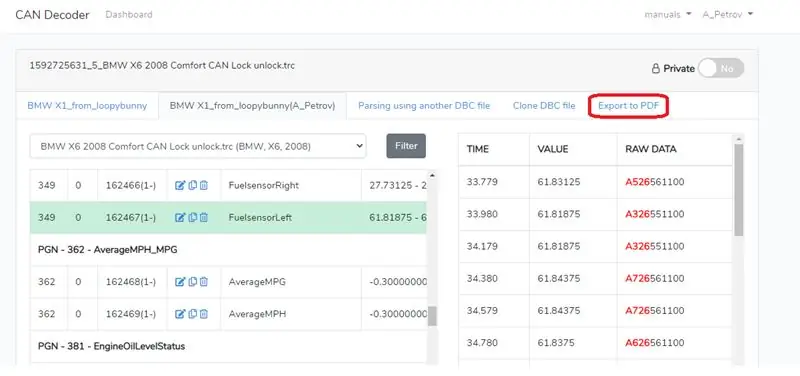Click Clone DBC file
This screenshot has height=376, width=800.
tap(544, 106)
